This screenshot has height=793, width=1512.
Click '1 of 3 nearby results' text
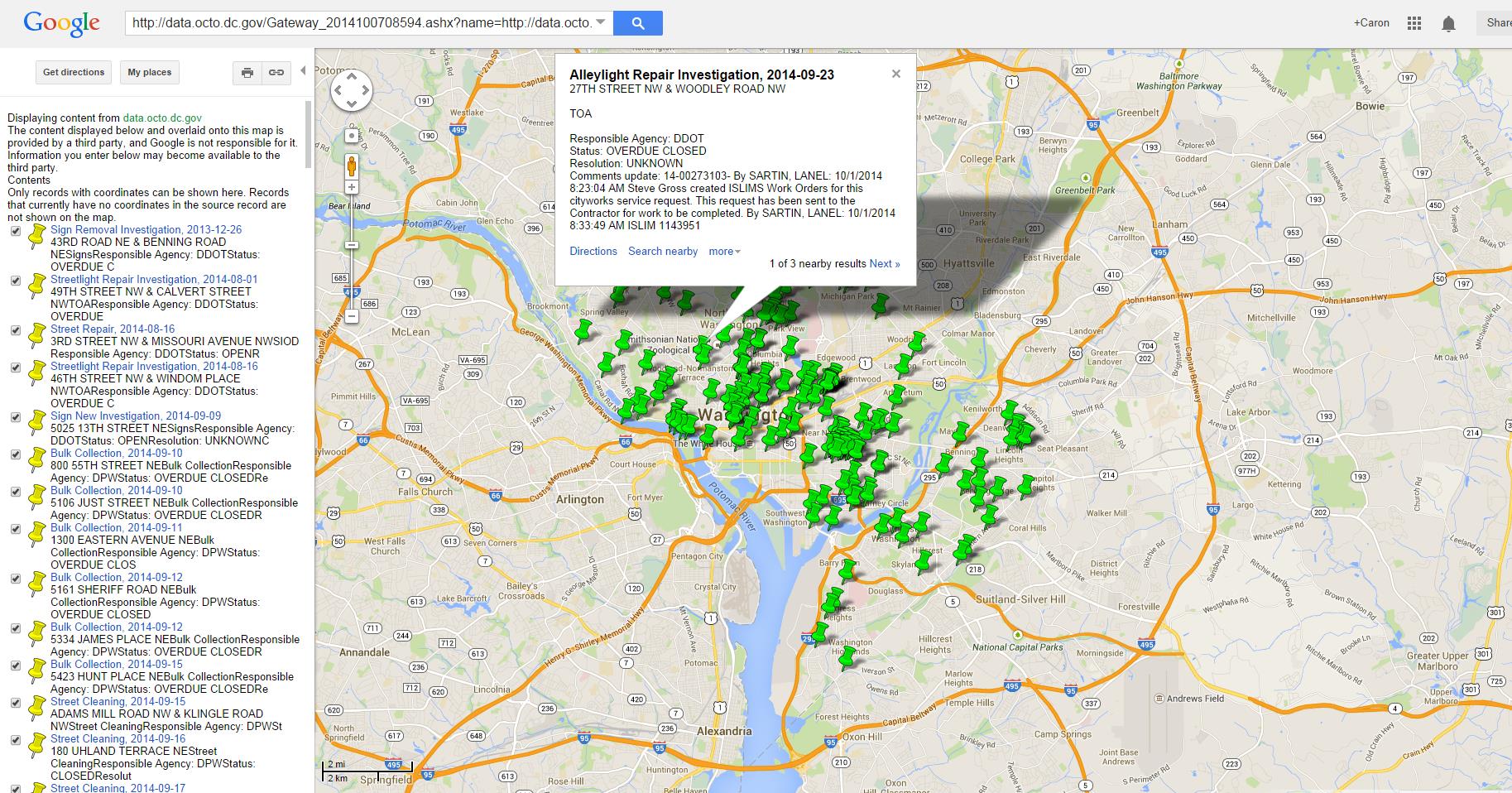(x=818, y=264)
